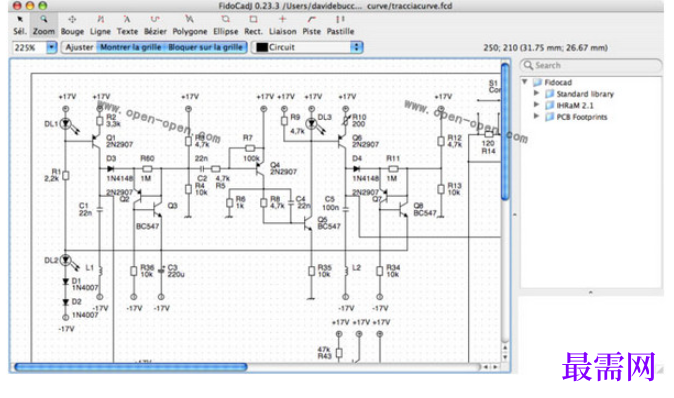The height and width of the screenshot is (398, 674).
Task: Click the DL3 LED label
Action: [325, 117]
